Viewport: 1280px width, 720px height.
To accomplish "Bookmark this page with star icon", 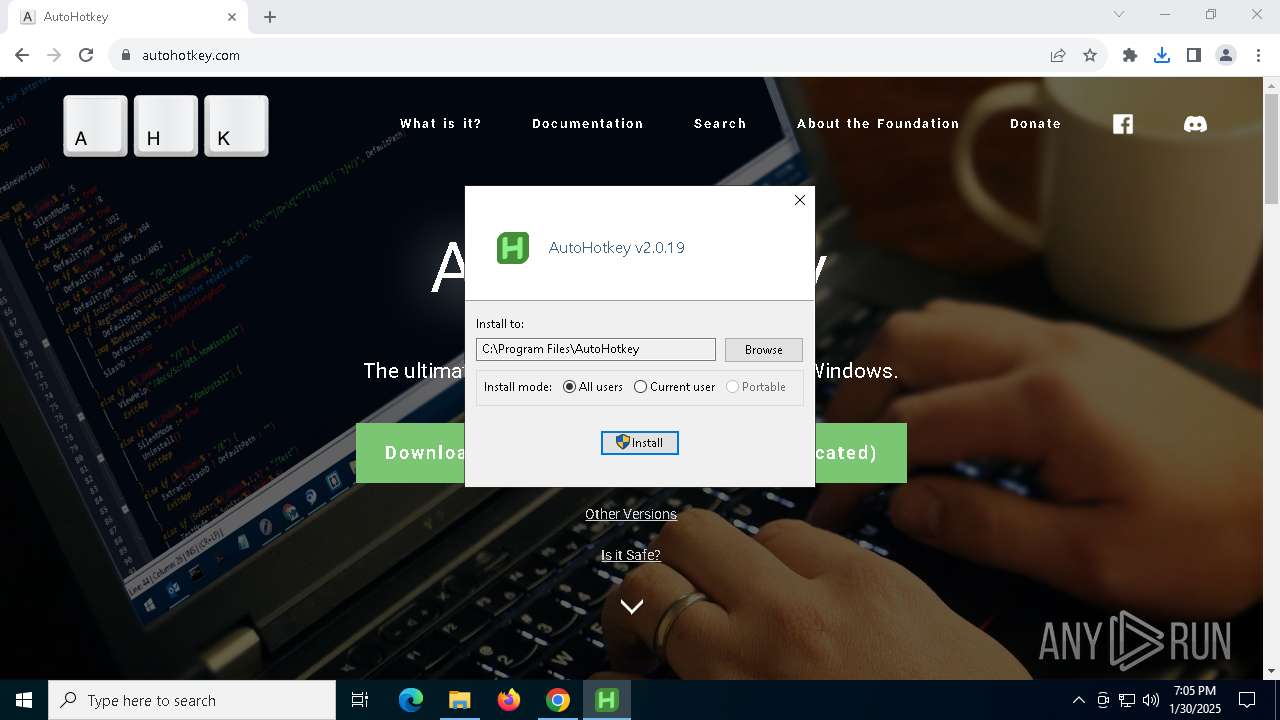I will point(1090,55).
